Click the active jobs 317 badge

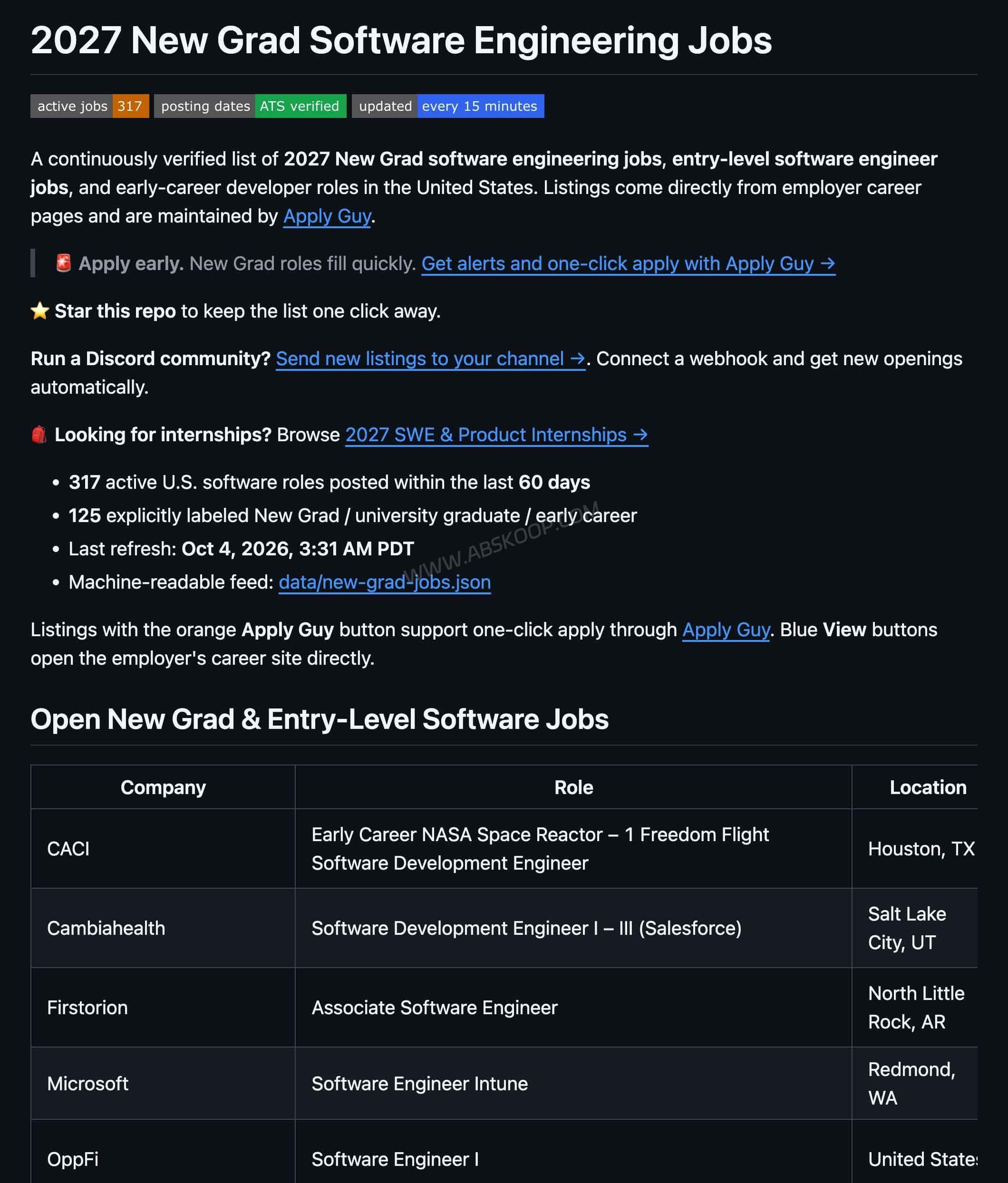point(89,106)
